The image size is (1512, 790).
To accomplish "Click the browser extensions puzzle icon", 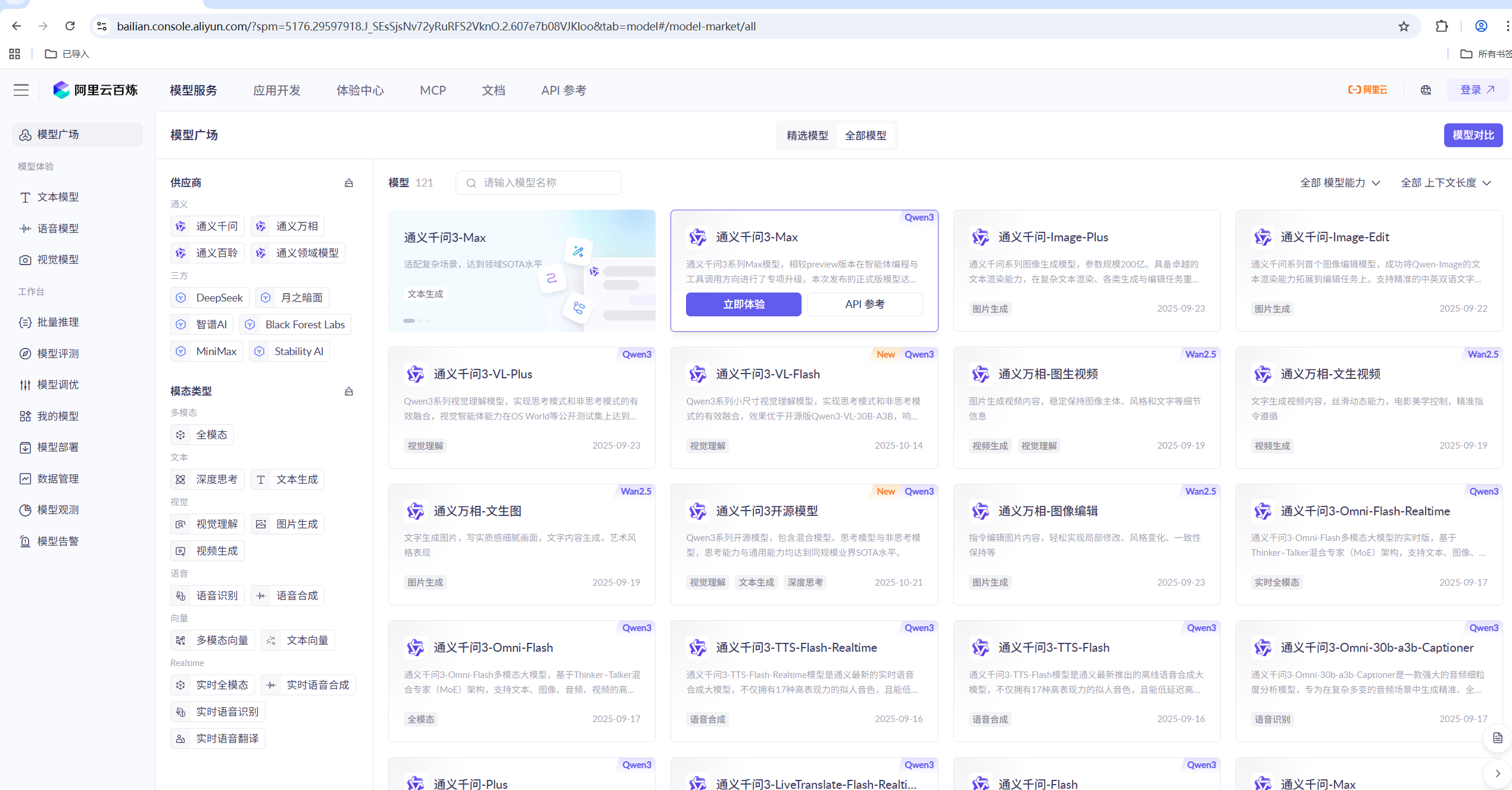I will coord(1441,26).
